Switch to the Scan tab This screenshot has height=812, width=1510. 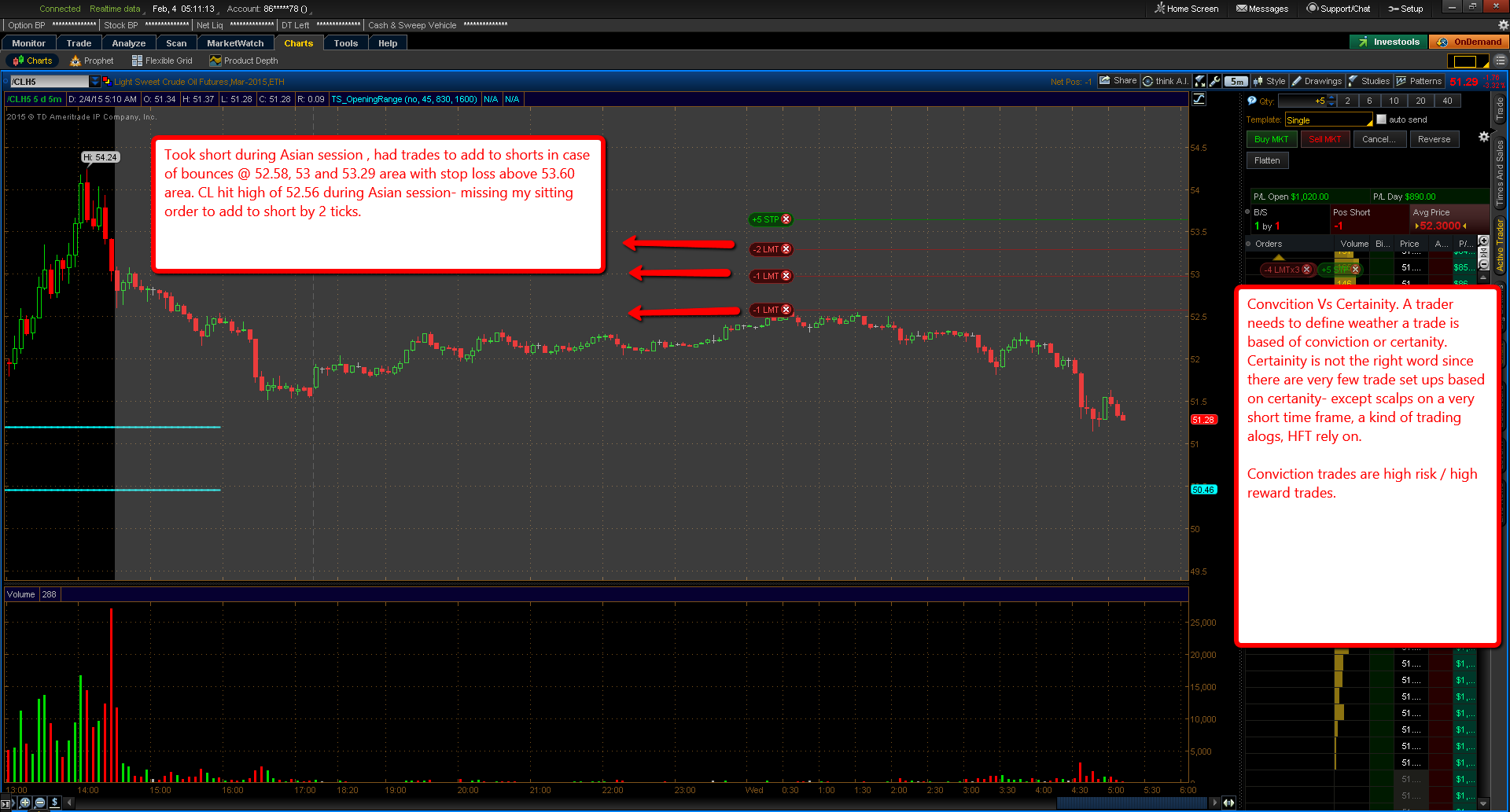click(x=177, y=43)
